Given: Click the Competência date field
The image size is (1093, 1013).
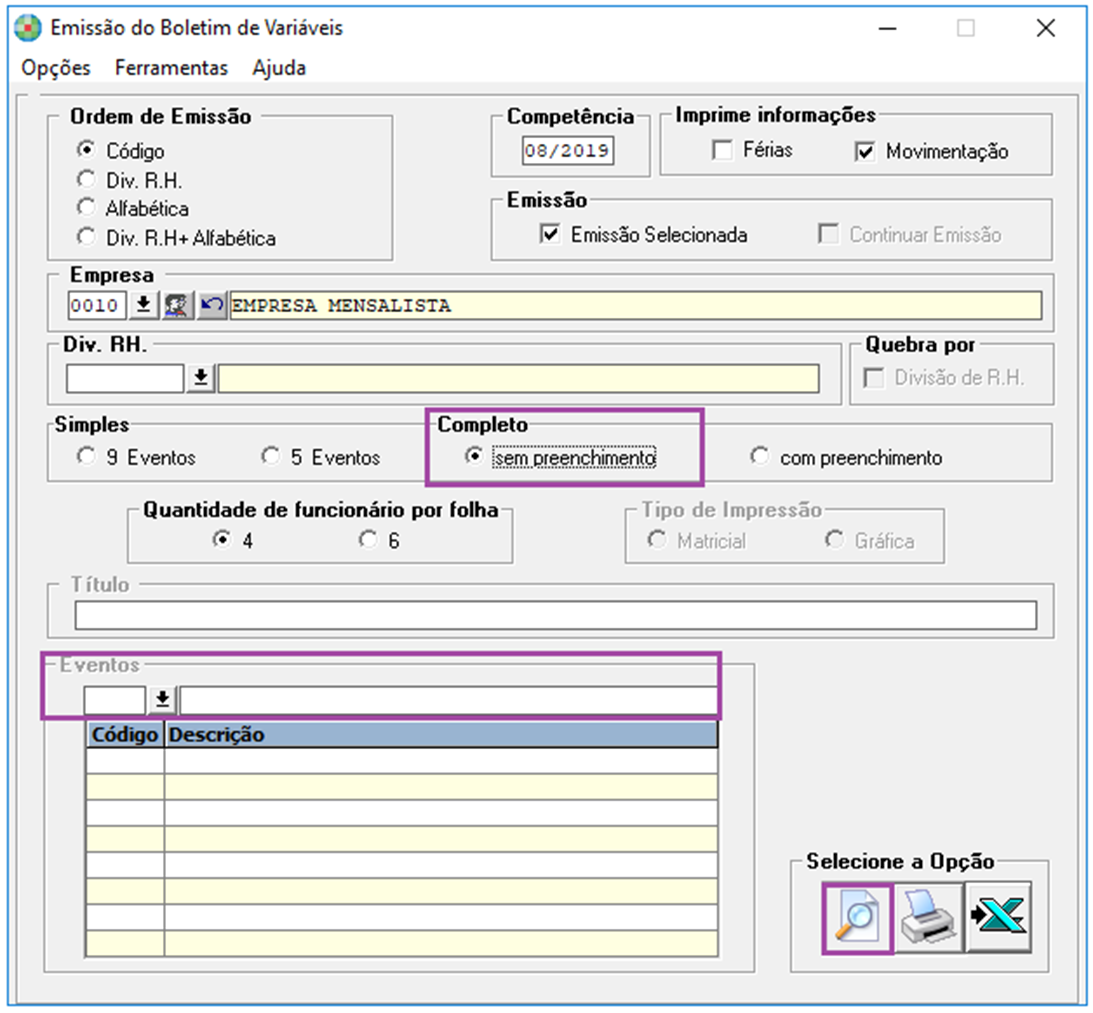Looking at the screenshot, I should (x=567, y=151).
